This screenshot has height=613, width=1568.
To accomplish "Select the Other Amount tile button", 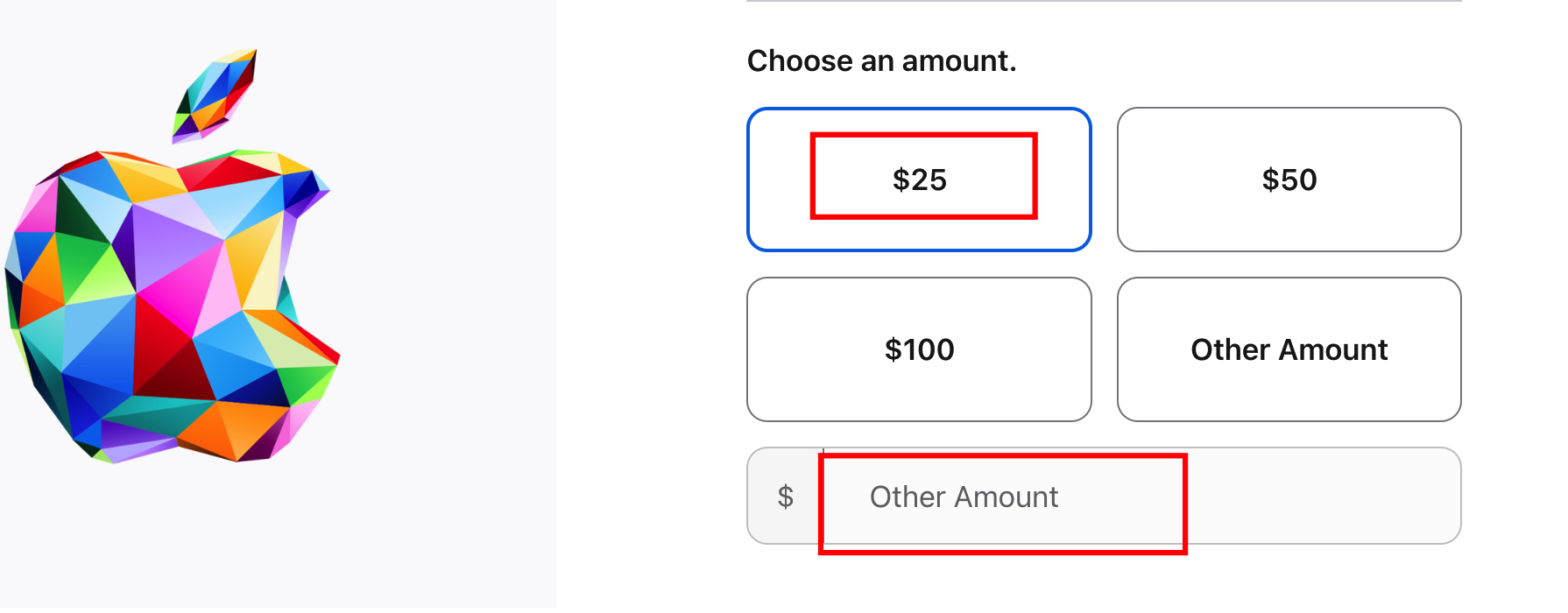I will point(1289,349).
